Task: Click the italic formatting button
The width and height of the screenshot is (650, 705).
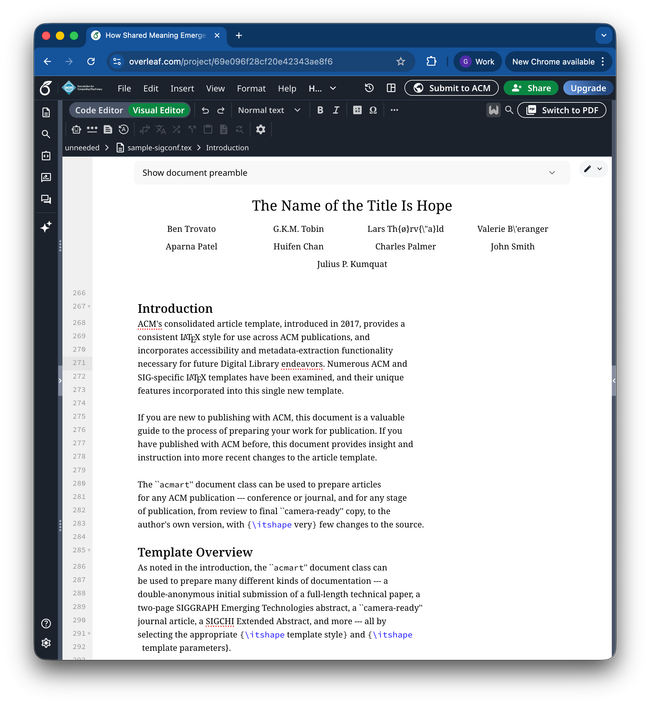Action: [x=336, y=110]
